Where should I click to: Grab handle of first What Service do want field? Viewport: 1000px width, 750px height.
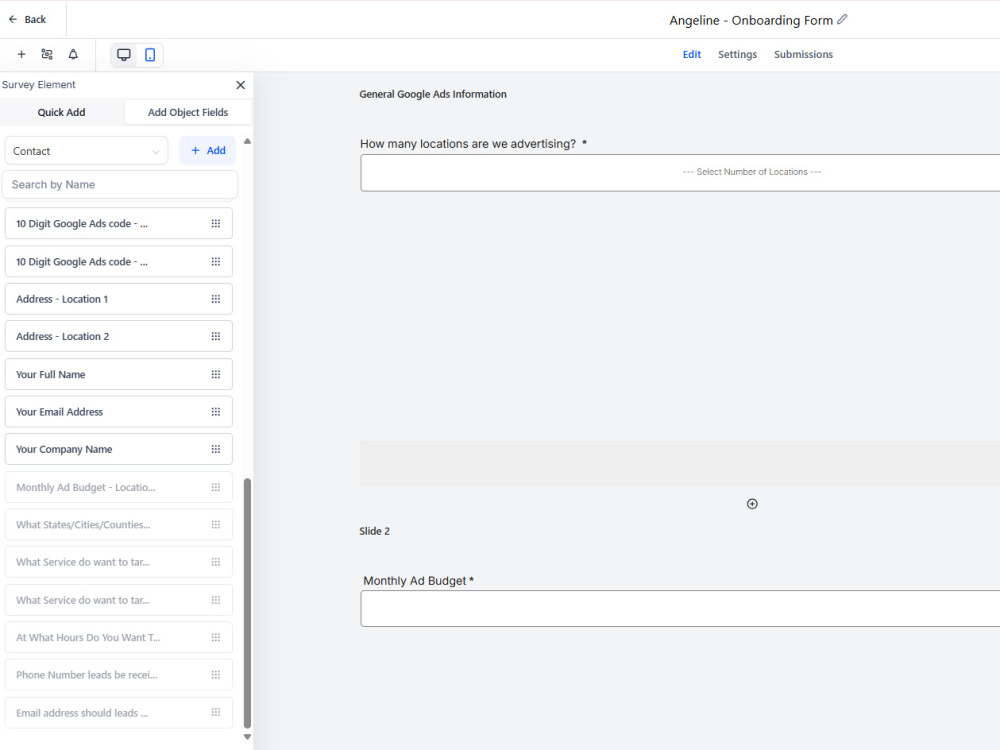[x=216, y=562]
